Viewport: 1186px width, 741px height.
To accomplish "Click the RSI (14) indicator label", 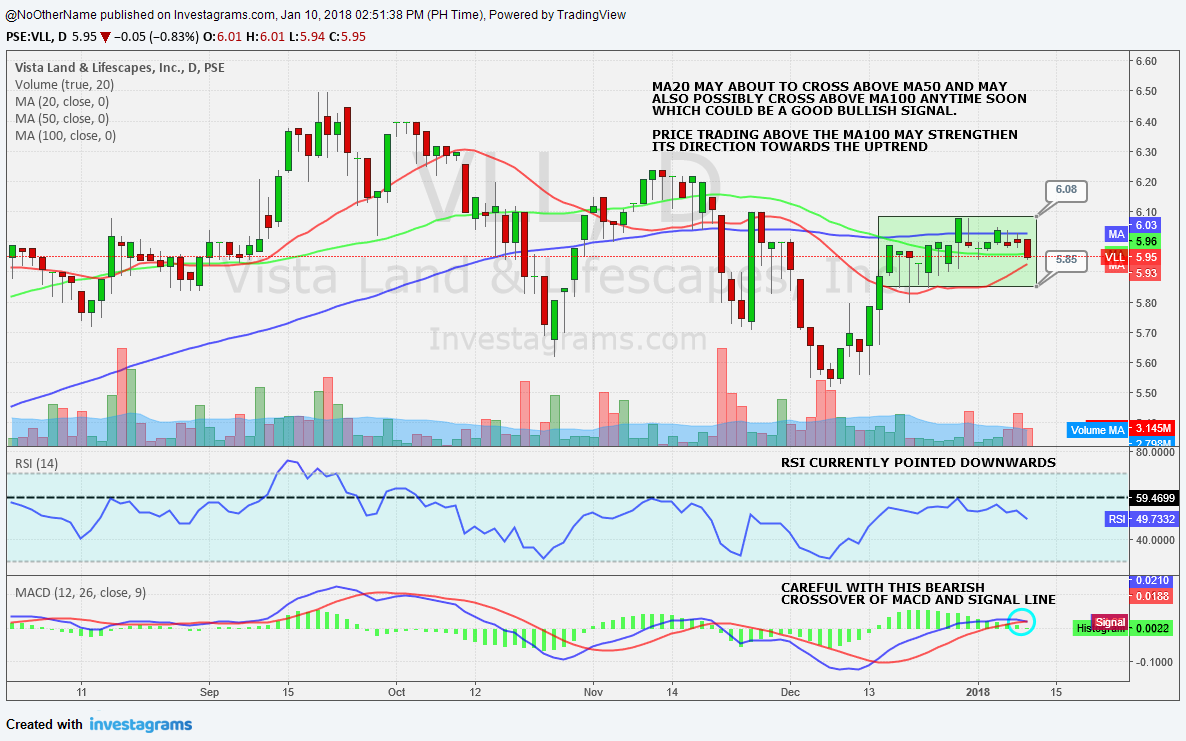I will pos(36,464).
